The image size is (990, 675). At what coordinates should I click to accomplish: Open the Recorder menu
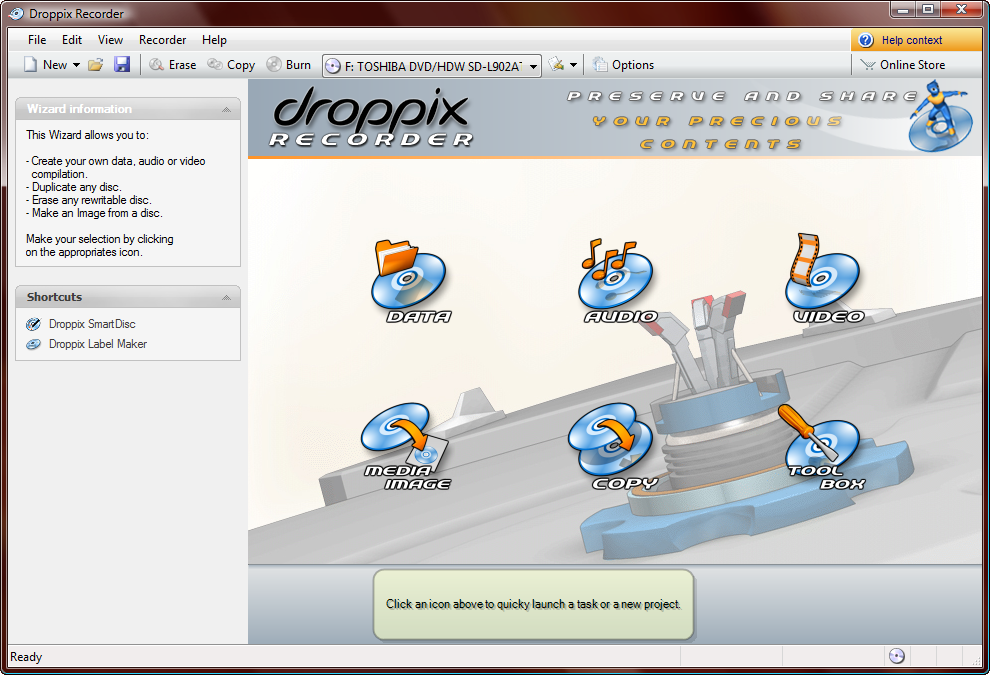pos(162,40)
